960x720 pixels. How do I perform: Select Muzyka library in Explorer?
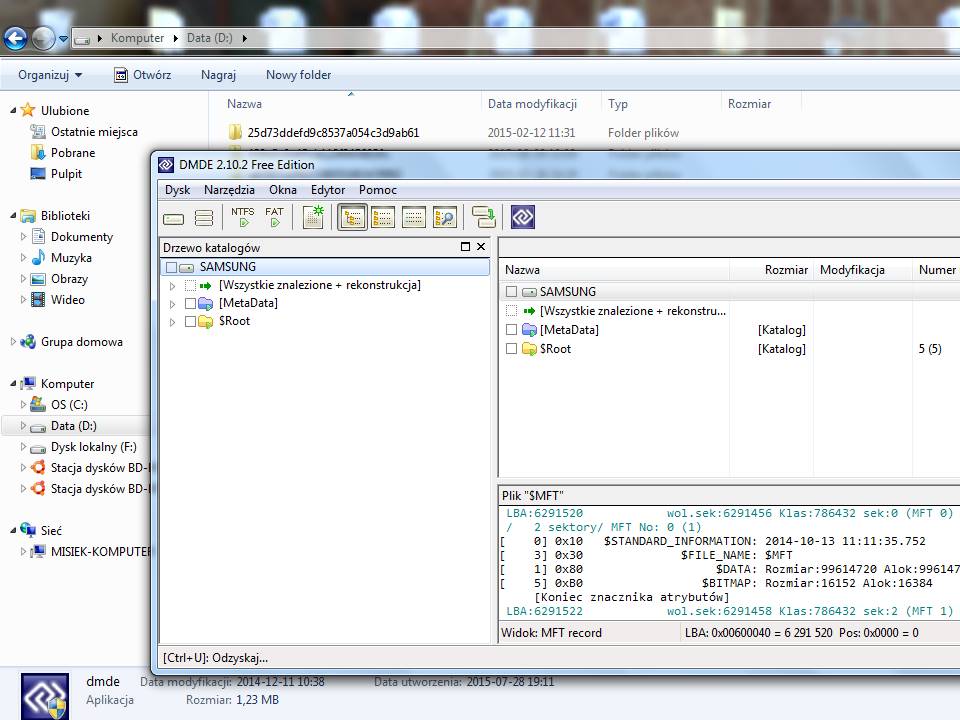71,258
